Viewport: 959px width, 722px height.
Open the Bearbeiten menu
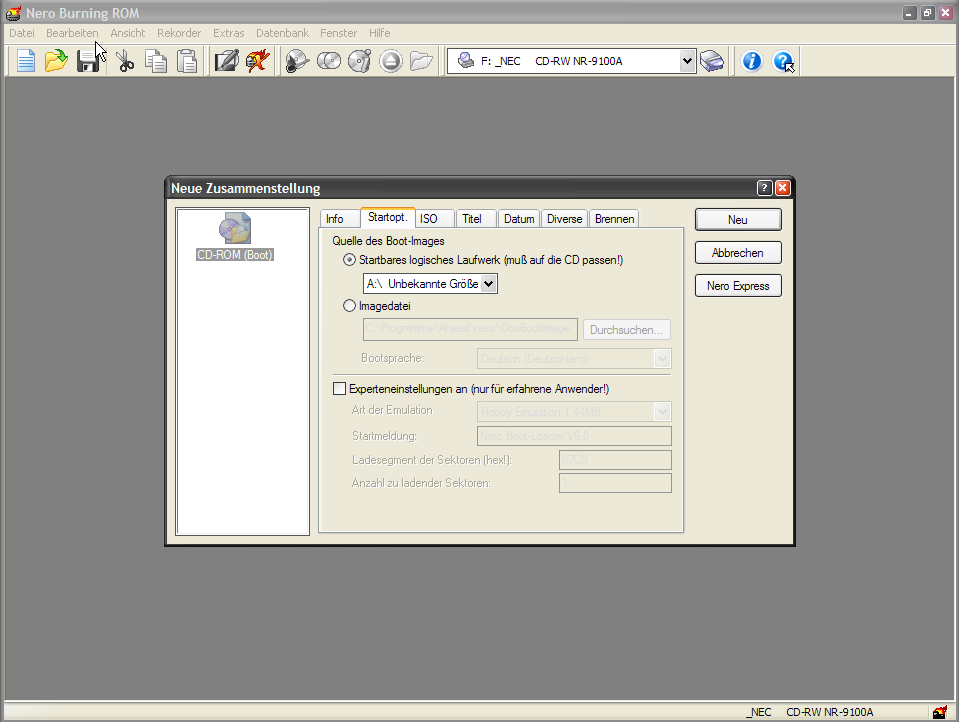point(72,33)
